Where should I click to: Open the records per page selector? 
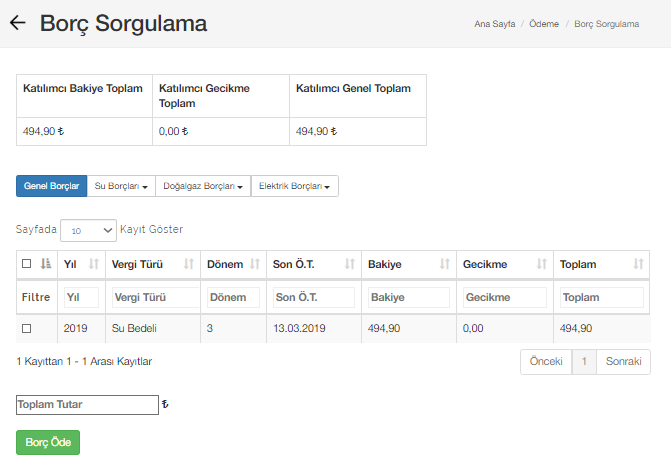coord(88,230)
